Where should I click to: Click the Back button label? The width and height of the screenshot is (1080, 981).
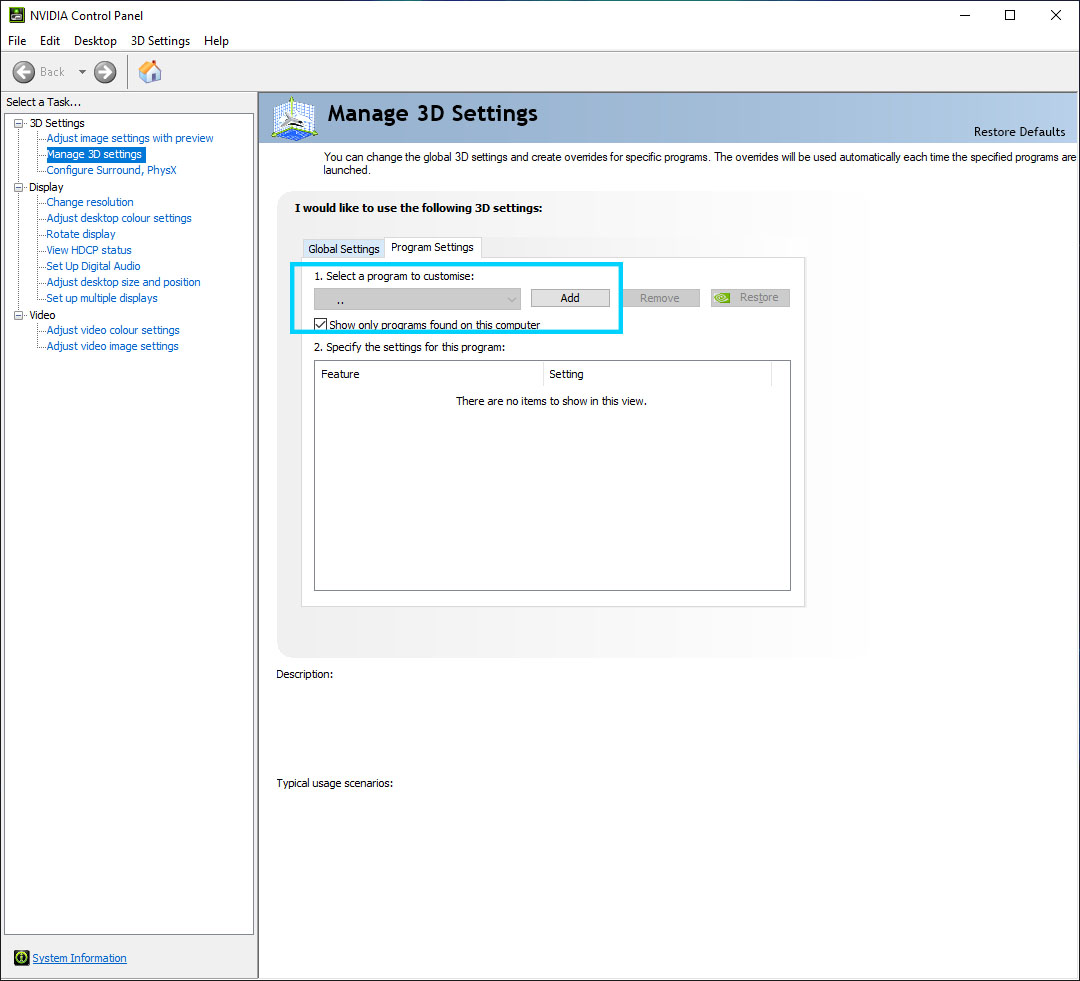coord(52,72)
